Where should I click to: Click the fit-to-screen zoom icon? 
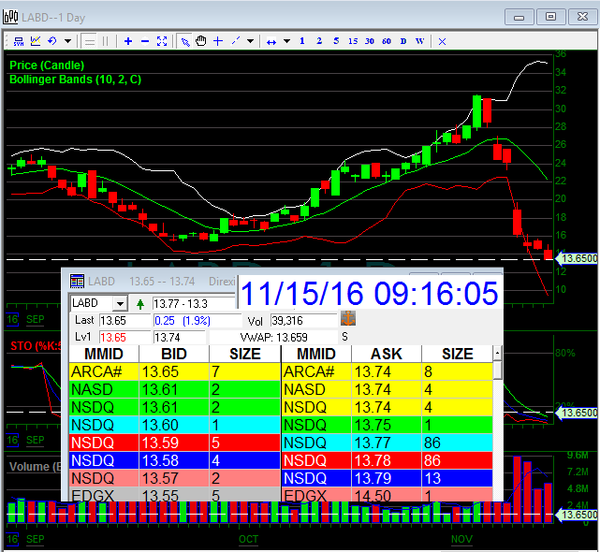(163, 41)
